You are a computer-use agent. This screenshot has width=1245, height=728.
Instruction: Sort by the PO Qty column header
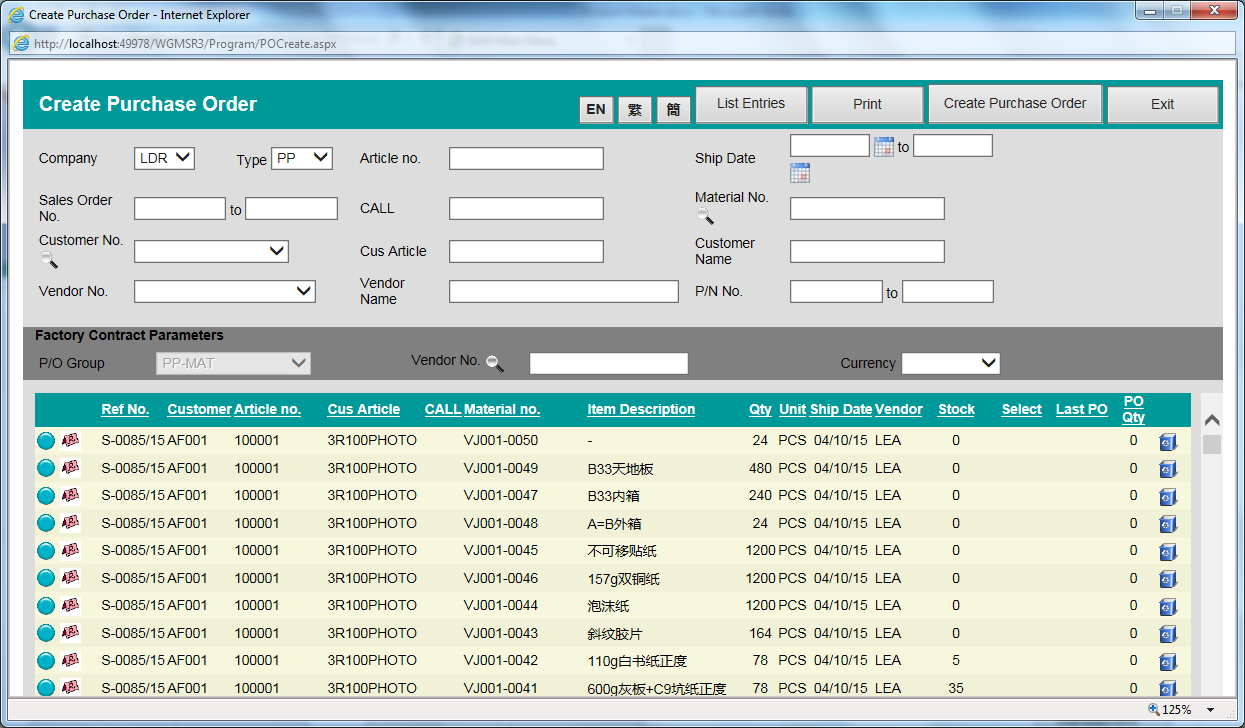click(x=1134, y=409)
